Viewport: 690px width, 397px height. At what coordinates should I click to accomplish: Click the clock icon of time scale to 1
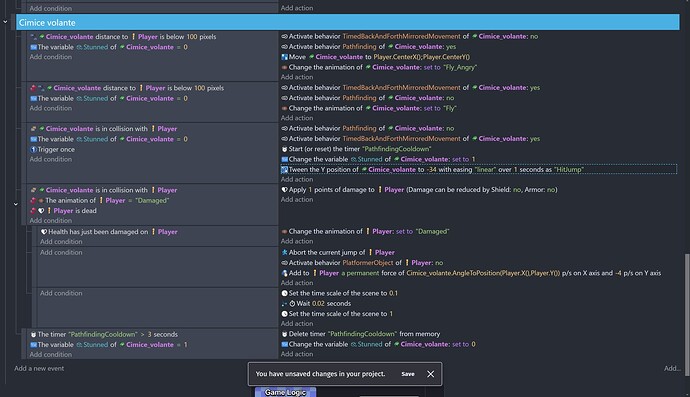coord(284,314)
